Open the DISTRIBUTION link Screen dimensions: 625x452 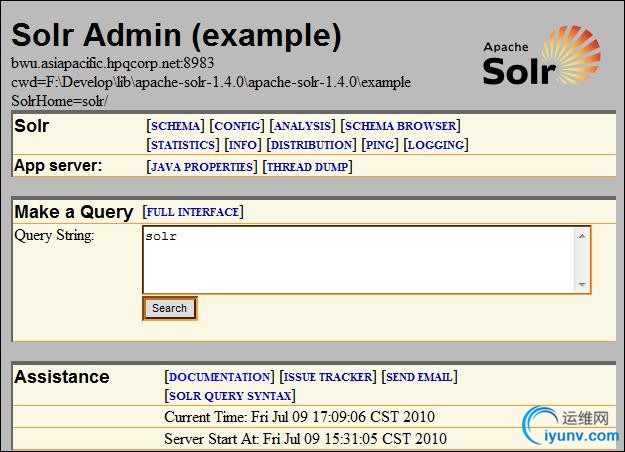(311, 145)
